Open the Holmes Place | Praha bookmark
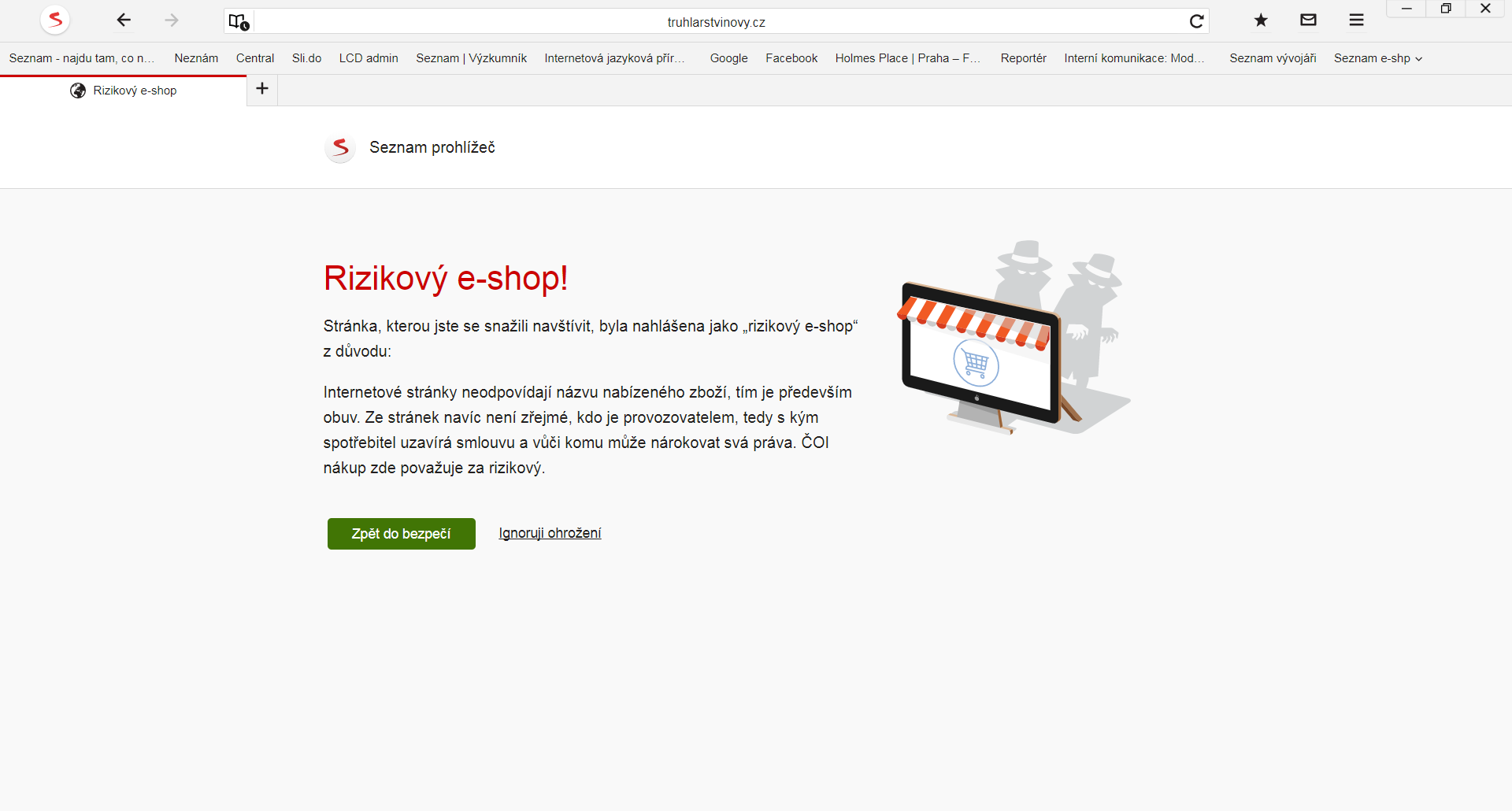The height and width of the screenshot is (811, 1512). click(908, 58)
